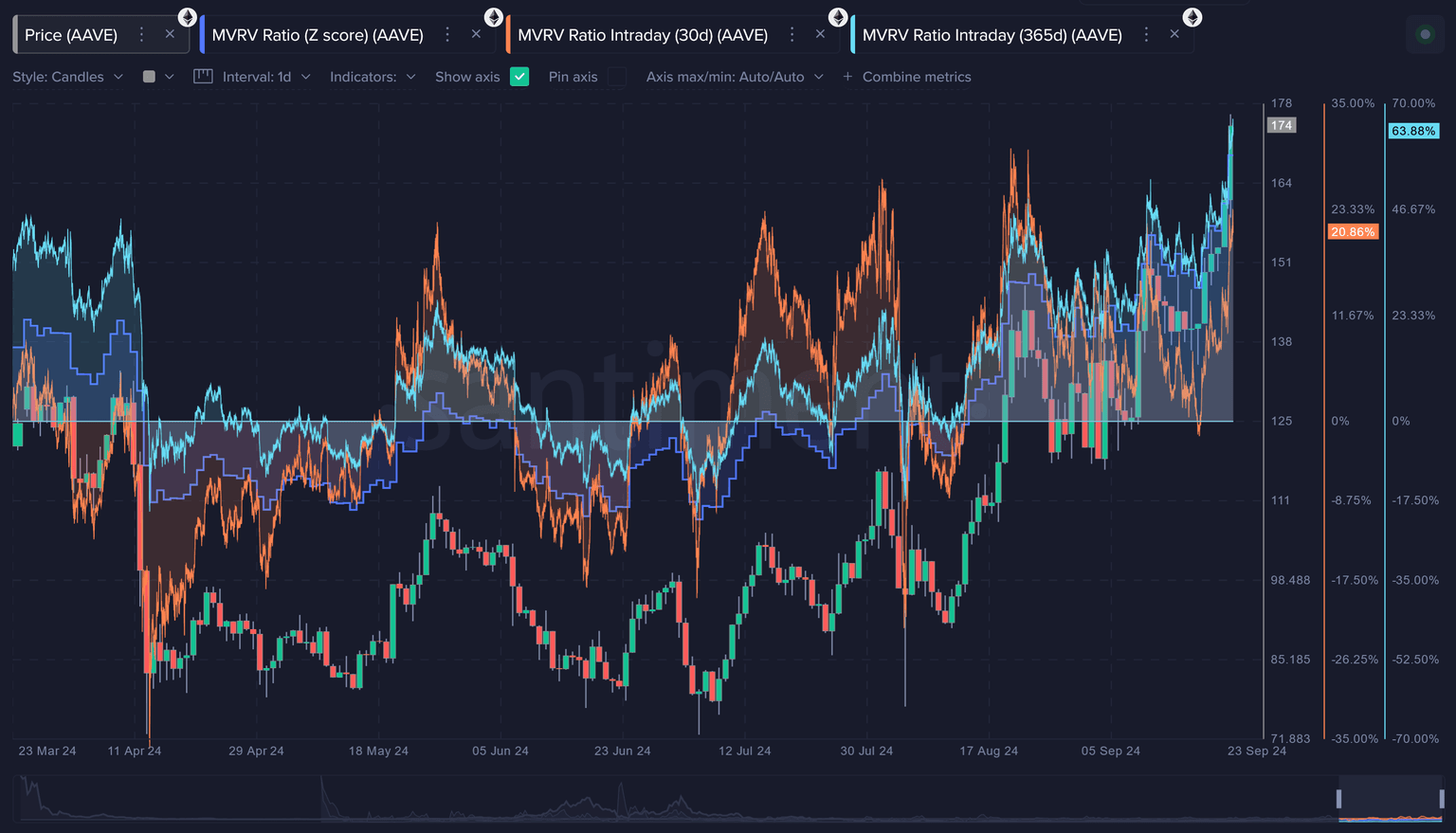Close the MVRV Ratio Intraday (365d) metric
The image size is (1456, 833).
(1174, 35)
